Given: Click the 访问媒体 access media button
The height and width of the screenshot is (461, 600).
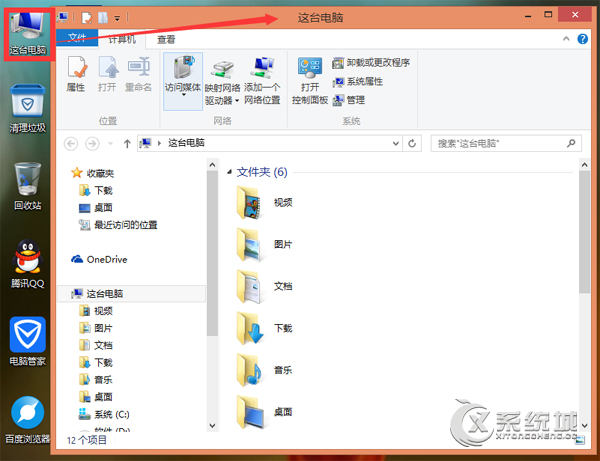Looking at the screenshot, I should click(x=183, y=81).
